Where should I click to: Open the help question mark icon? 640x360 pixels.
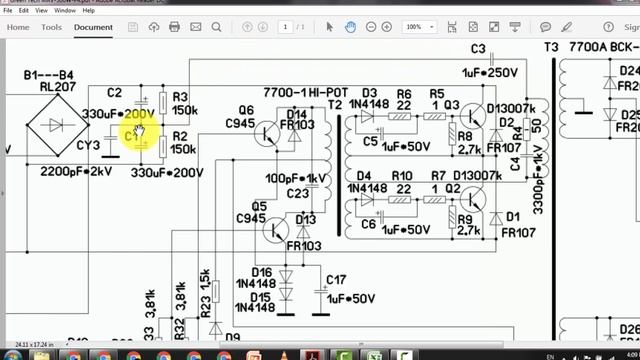[609, 27]
